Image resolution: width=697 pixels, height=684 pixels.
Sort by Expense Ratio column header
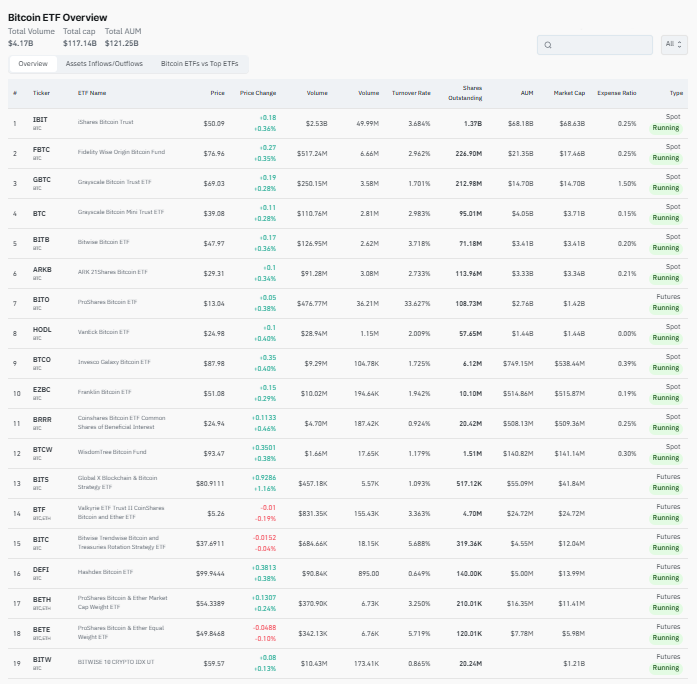(617, 93)
